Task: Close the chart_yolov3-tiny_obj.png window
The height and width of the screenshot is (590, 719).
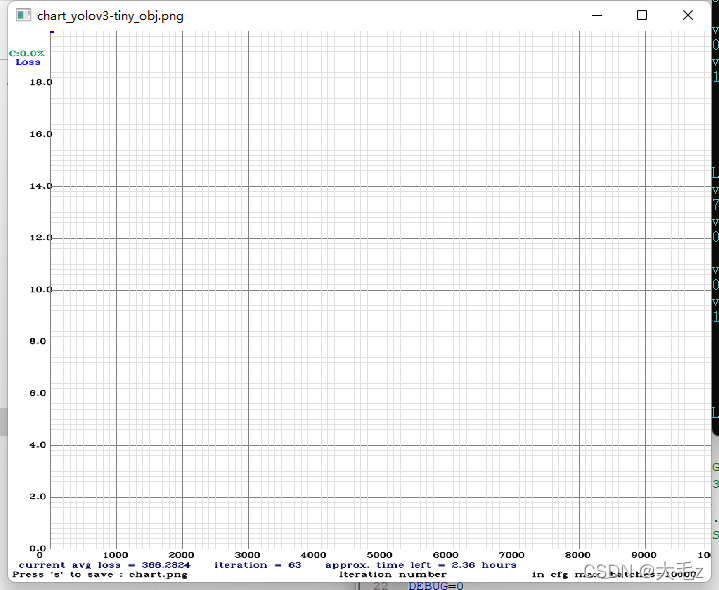Action: [x=687, y=15]
